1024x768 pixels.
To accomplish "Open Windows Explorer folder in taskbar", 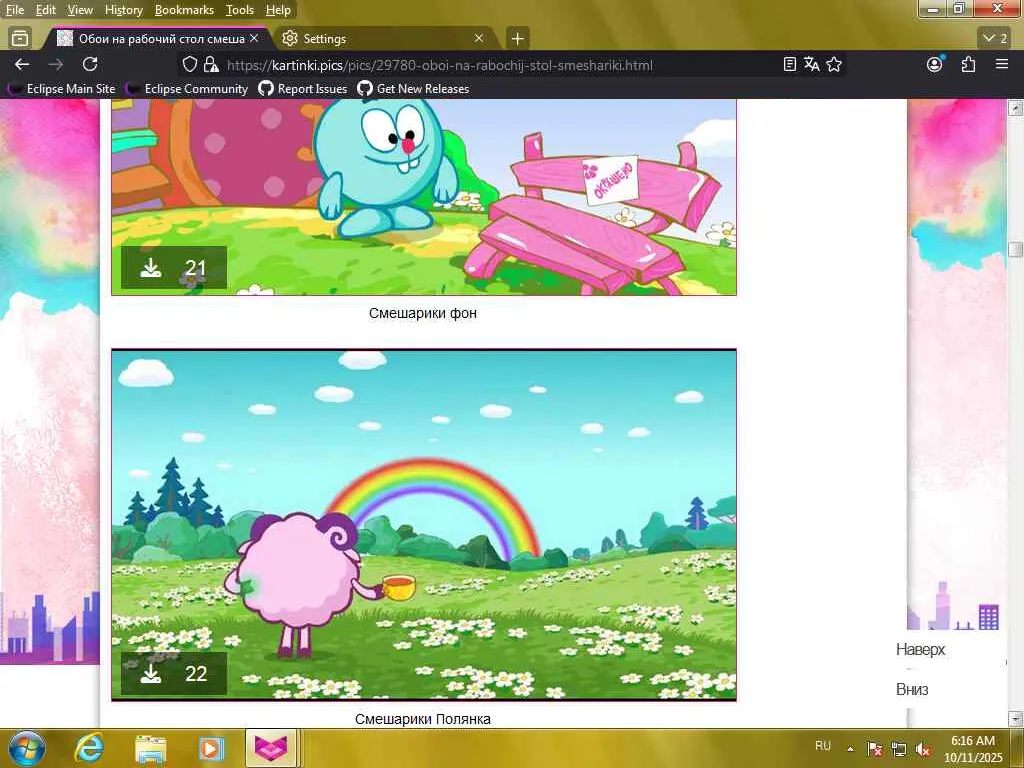I will [x=150, y=749].
